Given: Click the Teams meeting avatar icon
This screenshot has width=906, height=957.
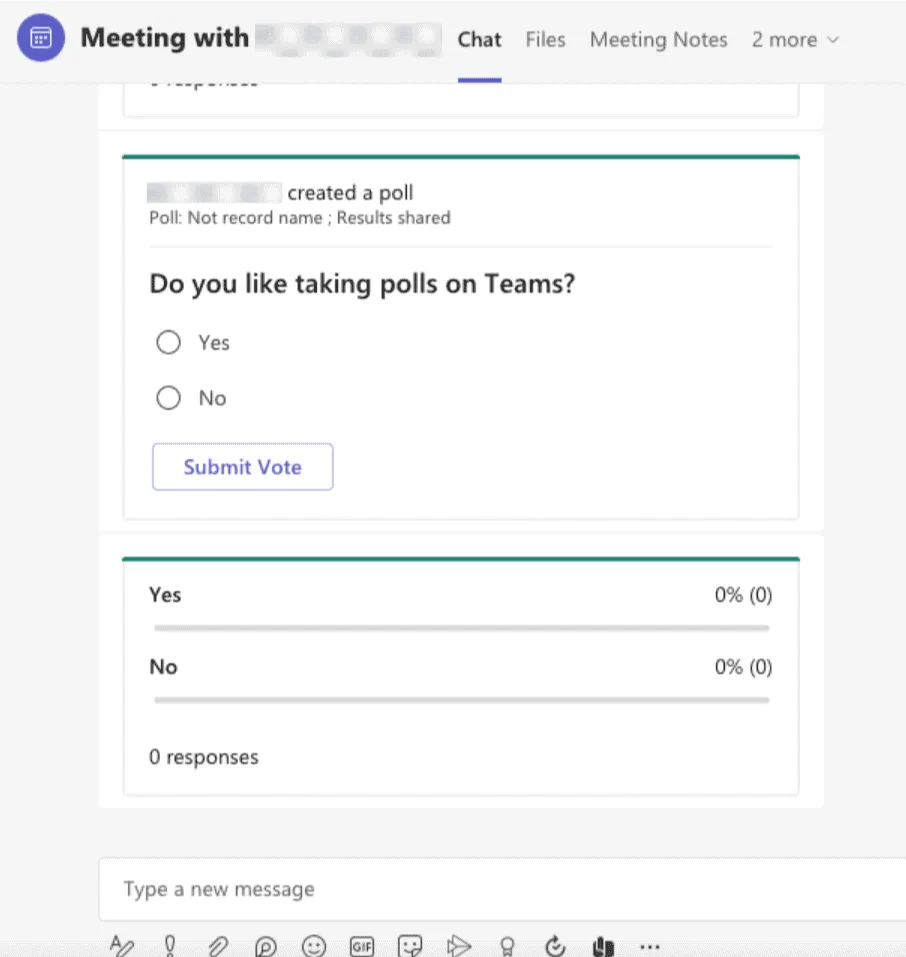Looking at the screenshot, I should point(41,39).
